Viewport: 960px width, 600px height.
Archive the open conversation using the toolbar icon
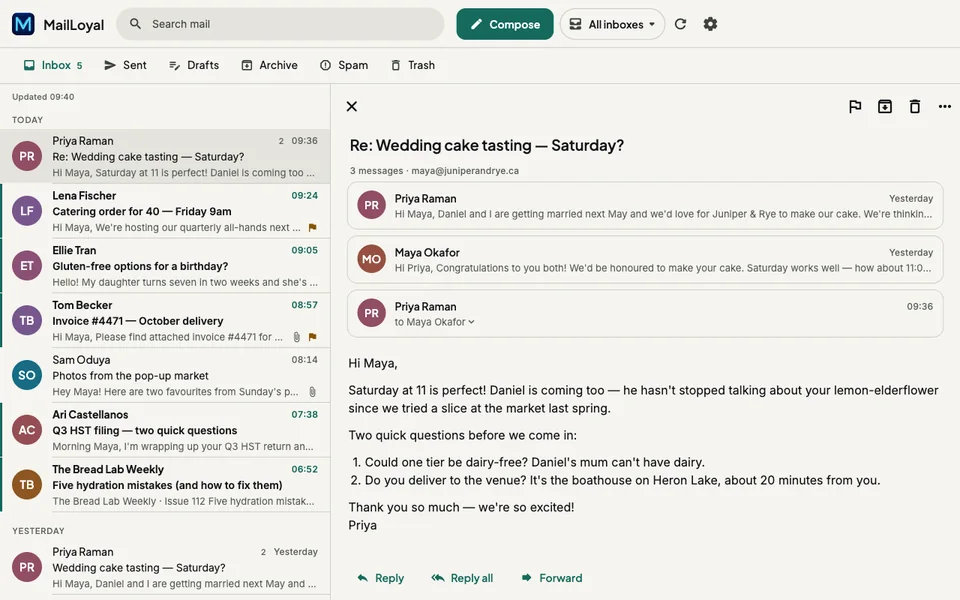[x=885, y=107]
